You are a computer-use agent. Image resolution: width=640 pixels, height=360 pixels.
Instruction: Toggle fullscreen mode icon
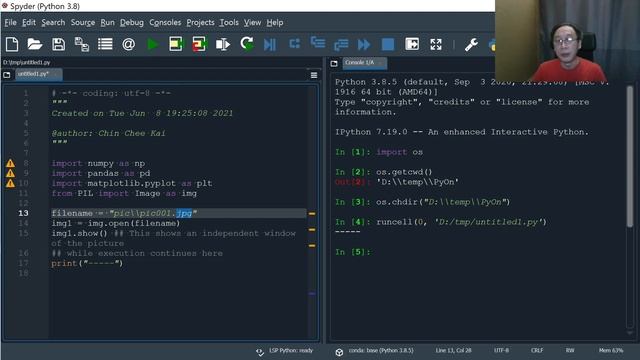tap(436, 44)
